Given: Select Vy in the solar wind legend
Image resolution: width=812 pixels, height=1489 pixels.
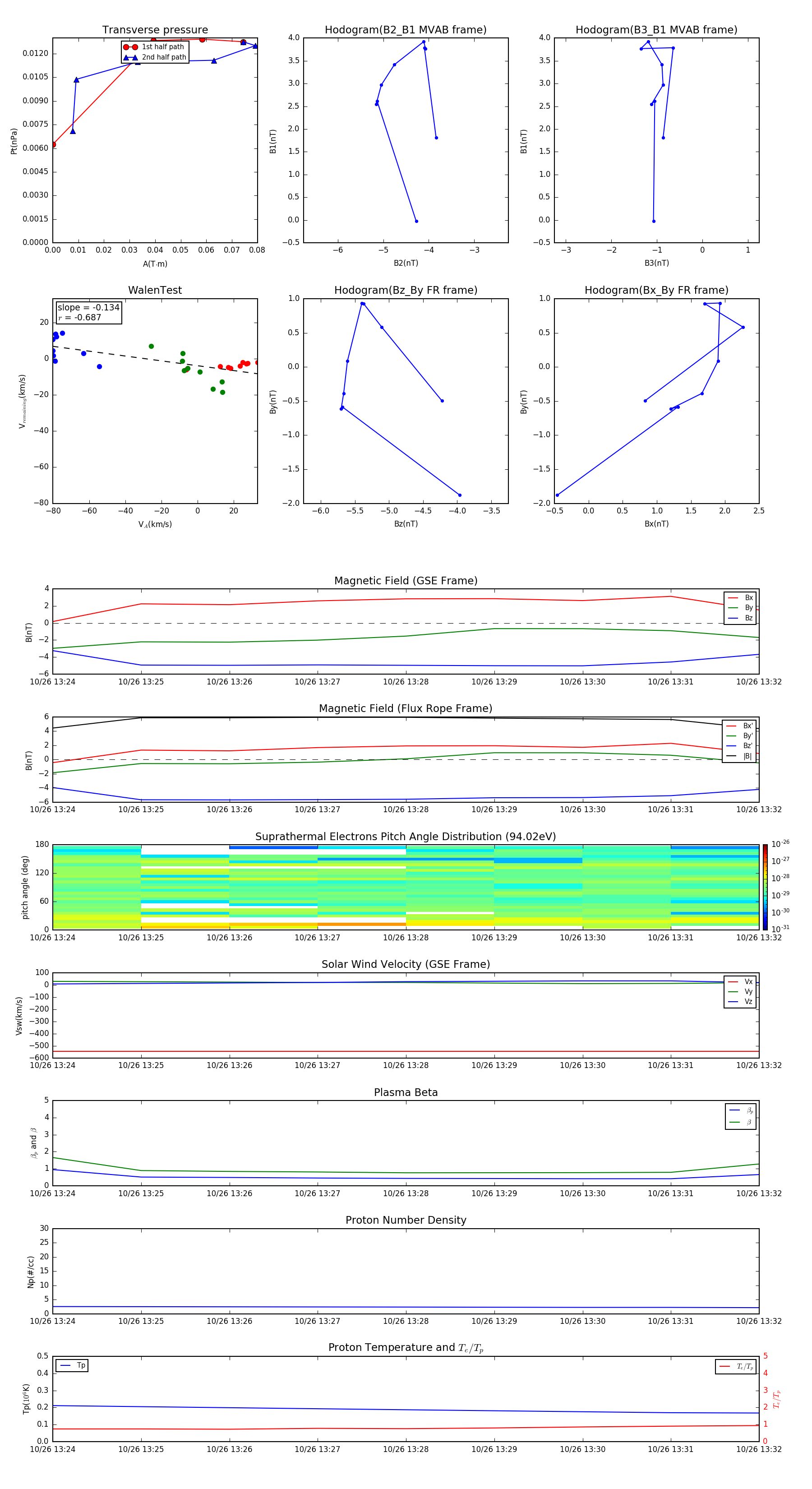Looking at the screenshot, I should pyautogui.click(x=740, y=991).
